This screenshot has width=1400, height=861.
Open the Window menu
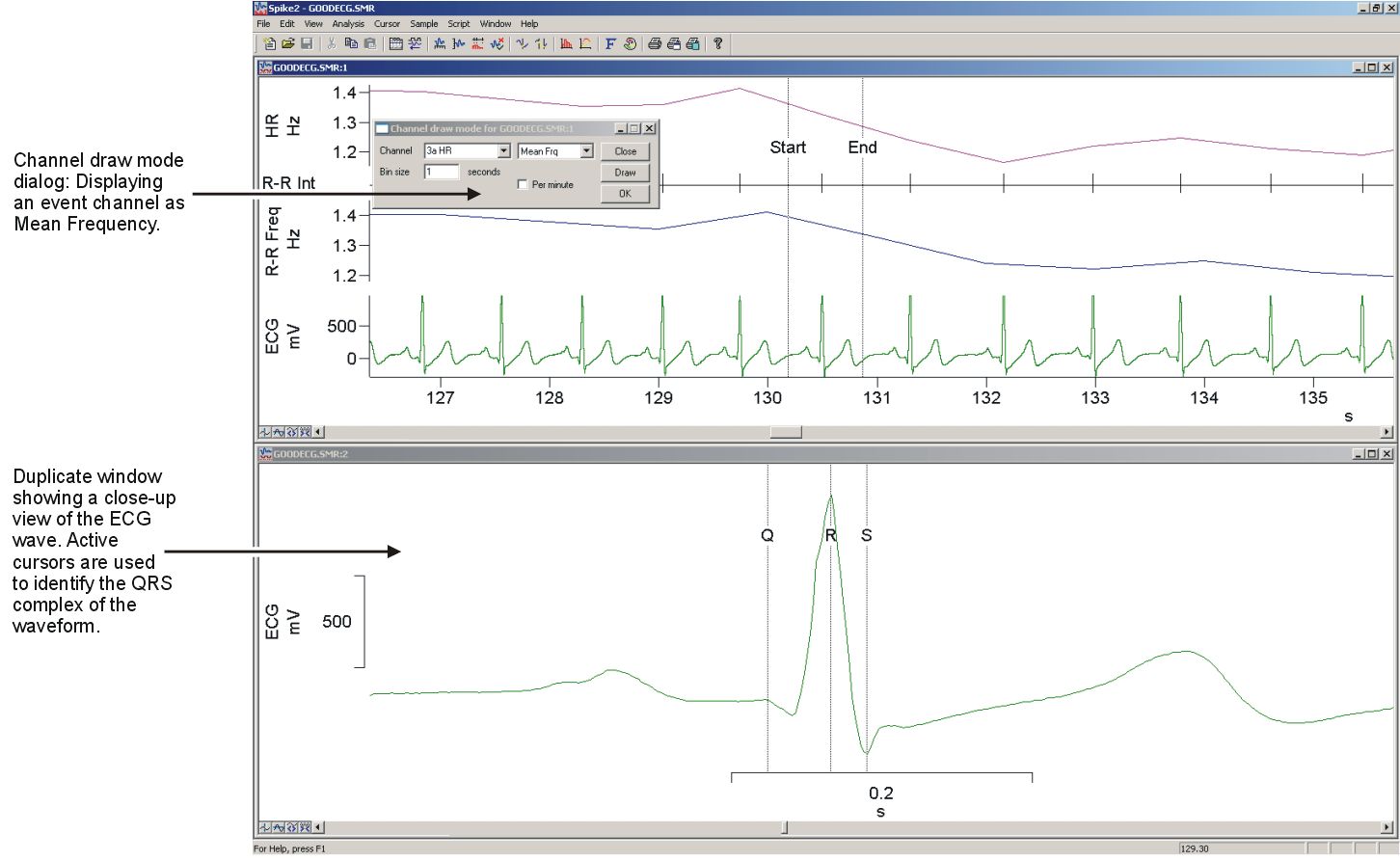pyautogui.click(x=496, y=23)
